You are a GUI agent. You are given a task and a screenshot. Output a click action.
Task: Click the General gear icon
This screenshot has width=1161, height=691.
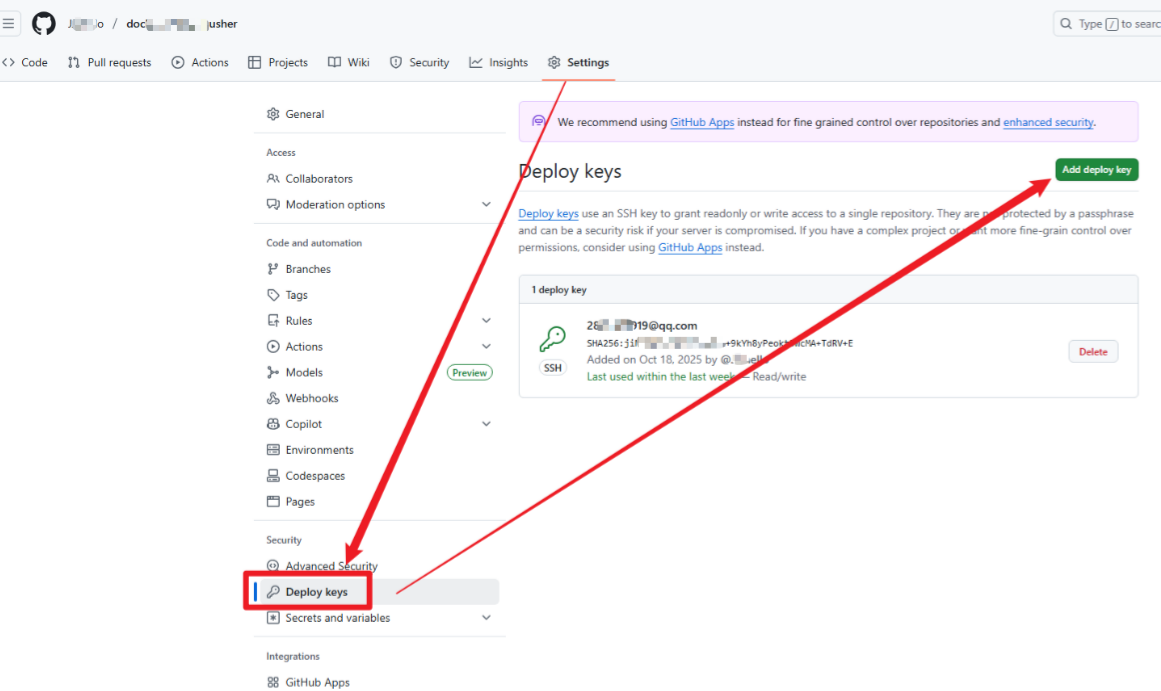(273, 114)
